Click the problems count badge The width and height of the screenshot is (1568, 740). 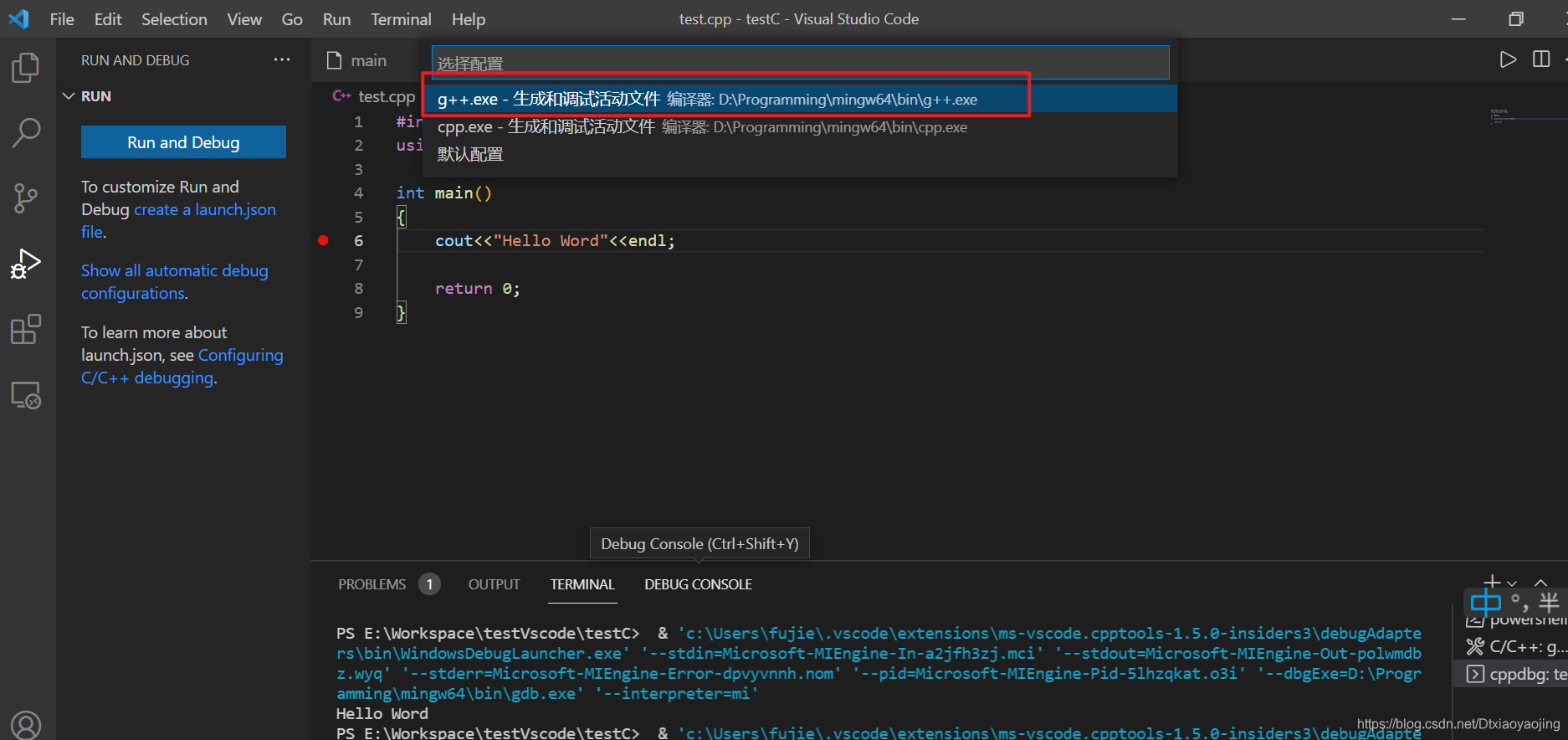click(429, 584)
